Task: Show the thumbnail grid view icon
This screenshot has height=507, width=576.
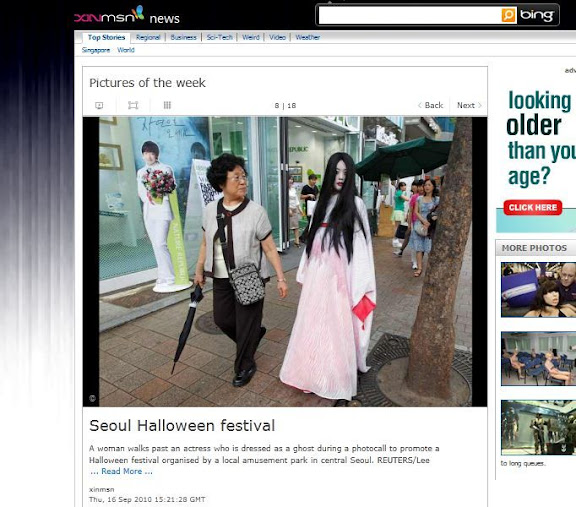Action: (x=167, y=105)
